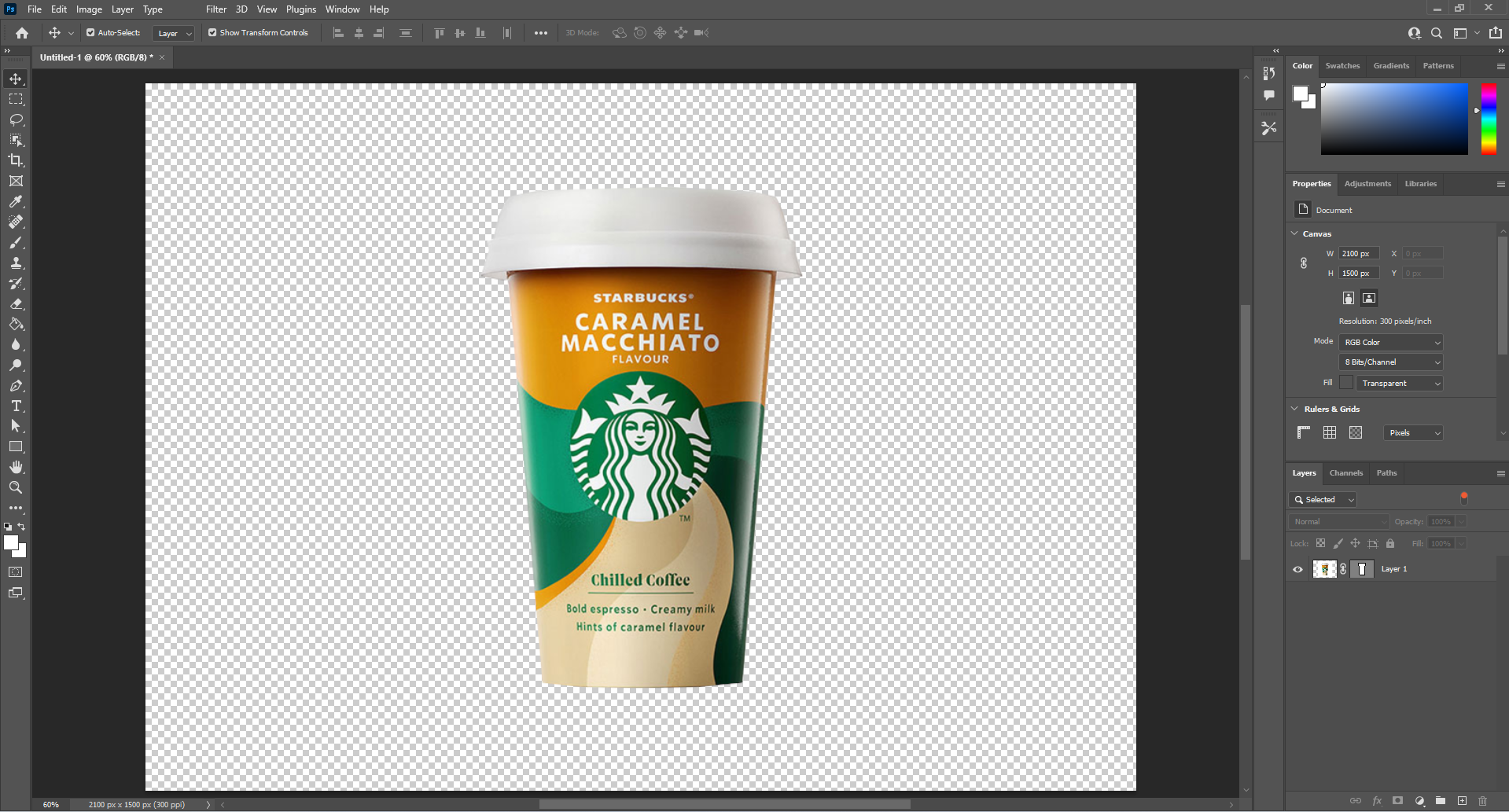Viewport: 1509px width, 812px height.
Task: Select the Eyedropper tool
Action: (16, 201)
